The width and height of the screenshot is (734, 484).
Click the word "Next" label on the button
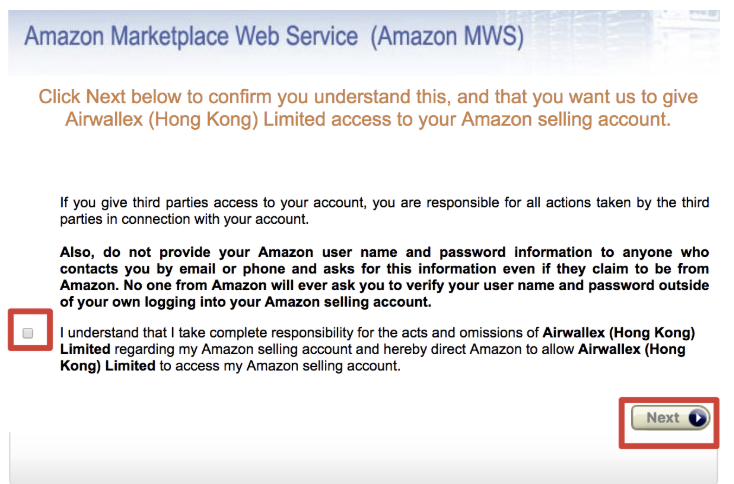662,418
